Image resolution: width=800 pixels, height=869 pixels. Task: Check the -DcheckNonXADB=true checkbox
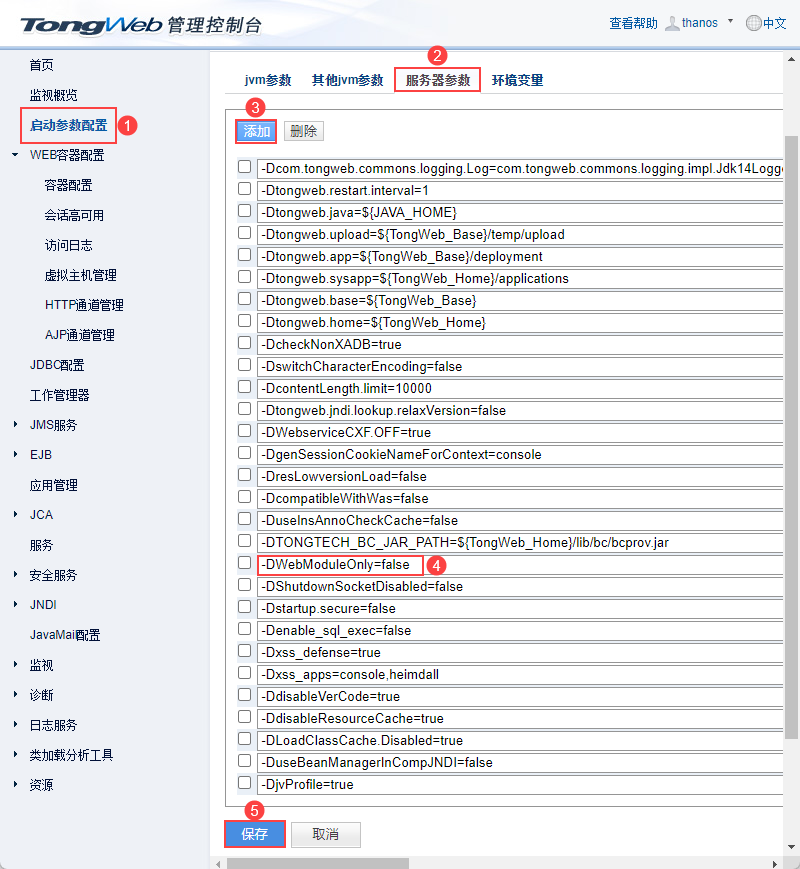(x=244, y=342)
